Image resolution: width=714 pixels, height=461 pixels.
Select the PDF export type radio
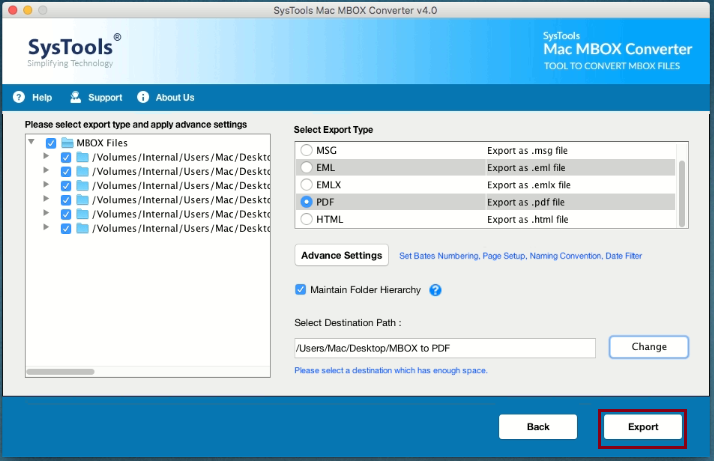coord(306,202)
